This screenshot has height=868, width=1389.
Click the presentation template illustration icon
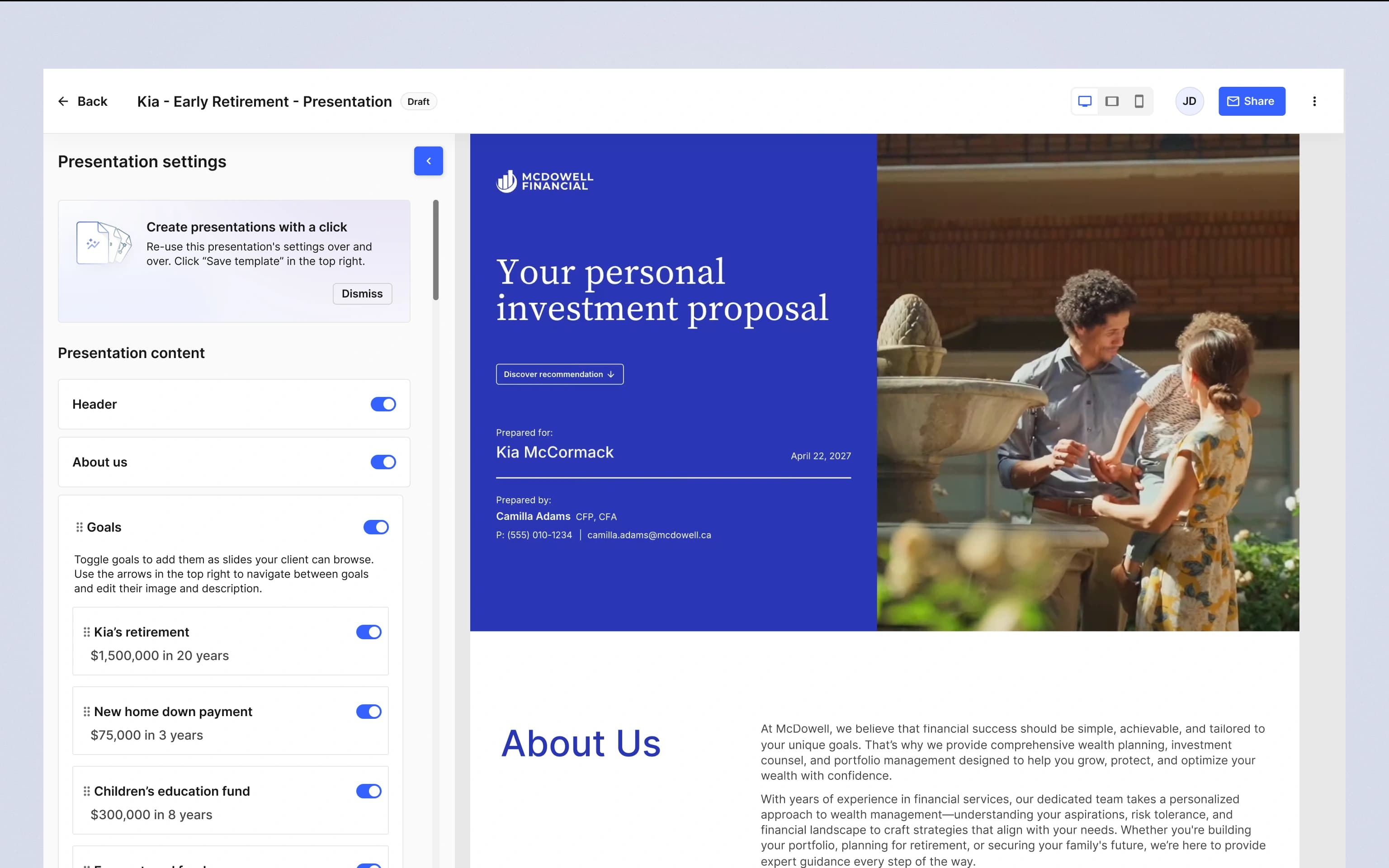pyautogui.click(x=104, y=242)
